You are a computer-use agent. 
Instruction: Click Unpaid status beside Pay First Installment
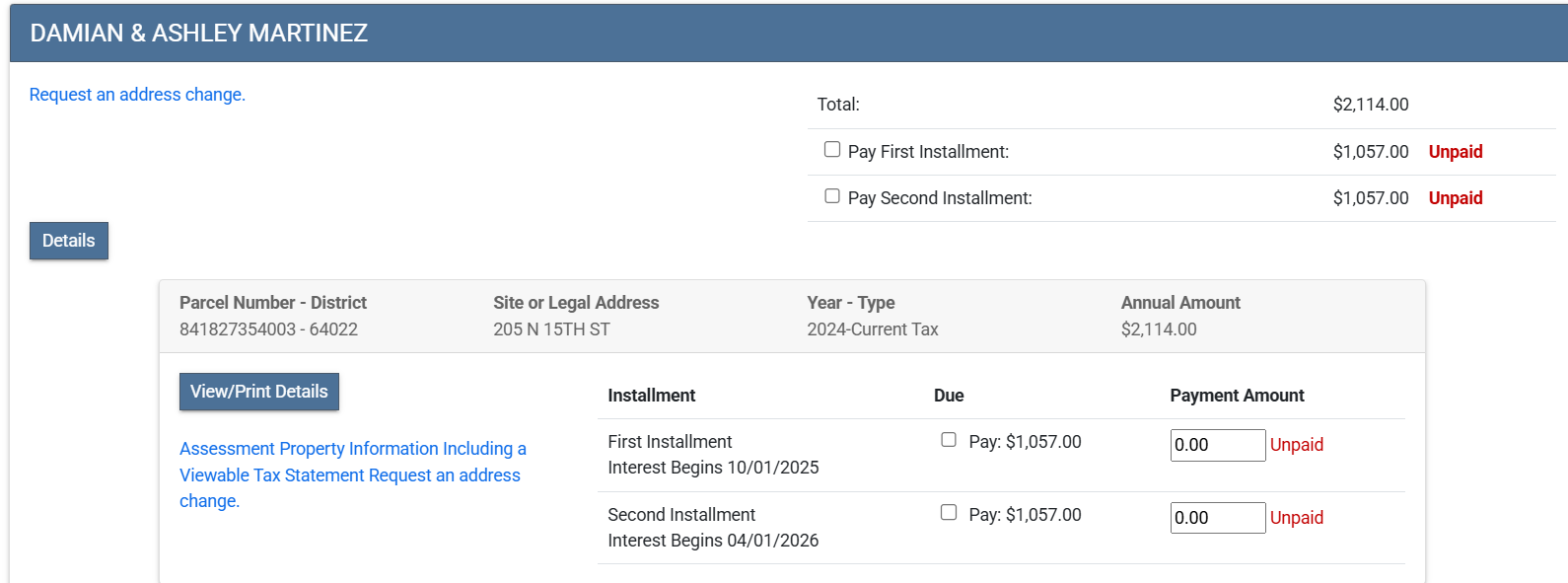coord(1455,152)
